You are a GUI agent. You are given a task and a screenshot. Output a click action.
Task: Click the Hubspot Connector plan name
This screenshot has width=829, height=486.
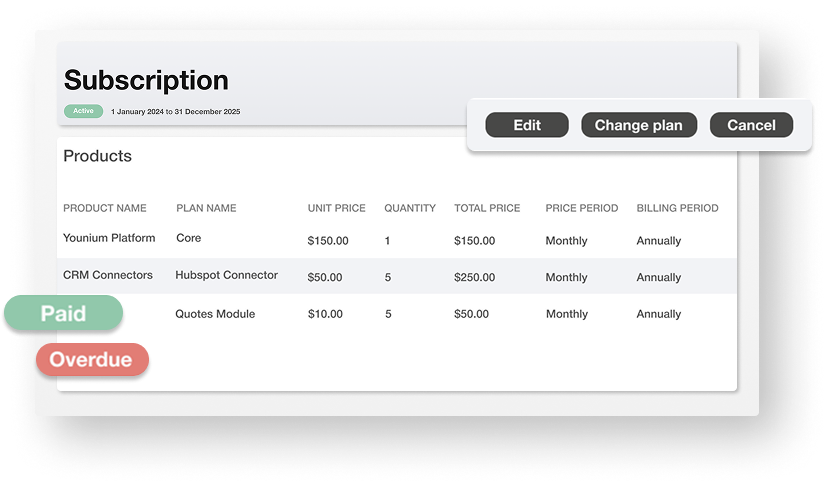[x=226, y=275]
